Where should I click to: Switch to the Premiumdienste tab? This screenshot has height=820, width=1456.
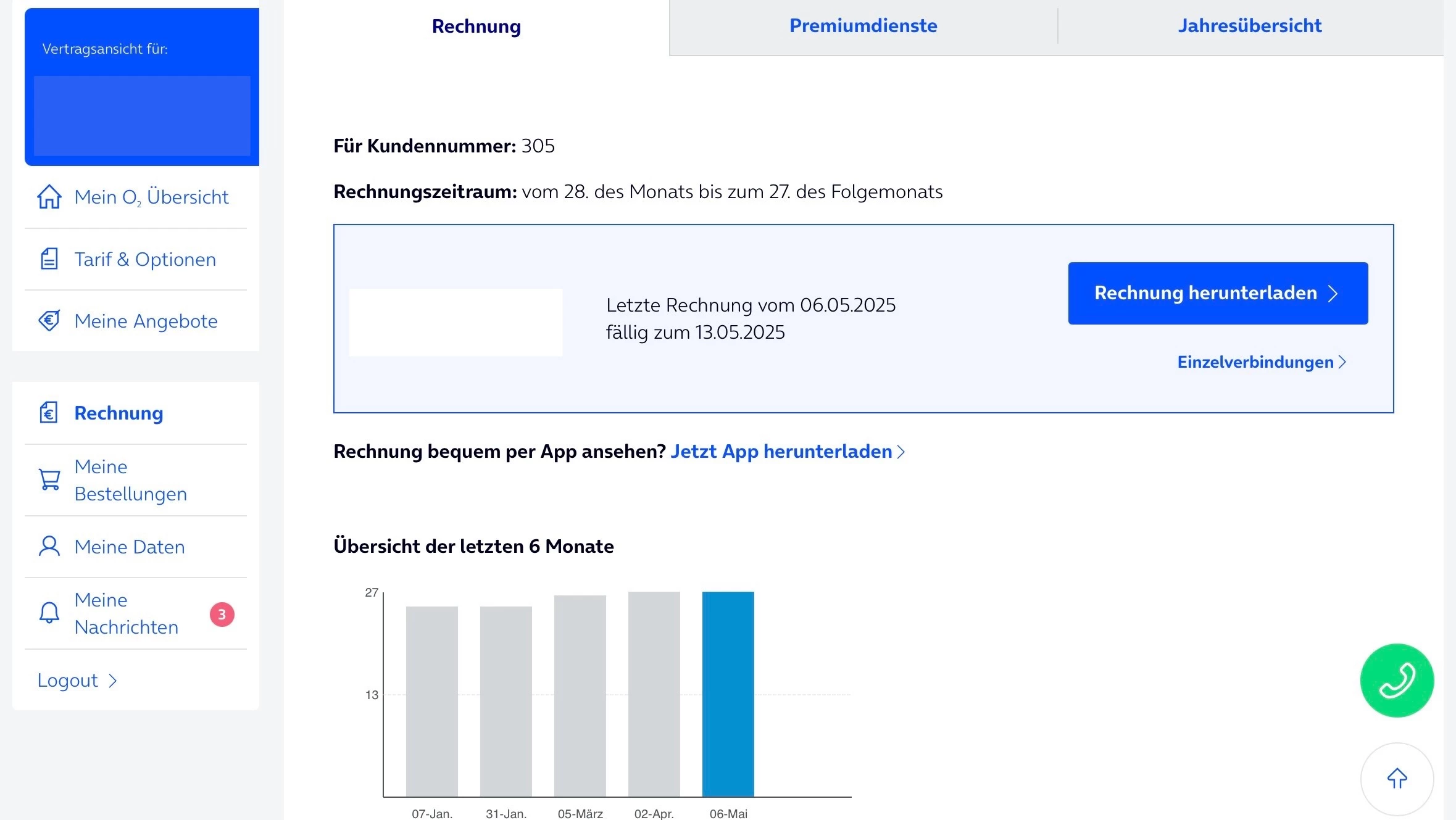click(x=863, y=26)
